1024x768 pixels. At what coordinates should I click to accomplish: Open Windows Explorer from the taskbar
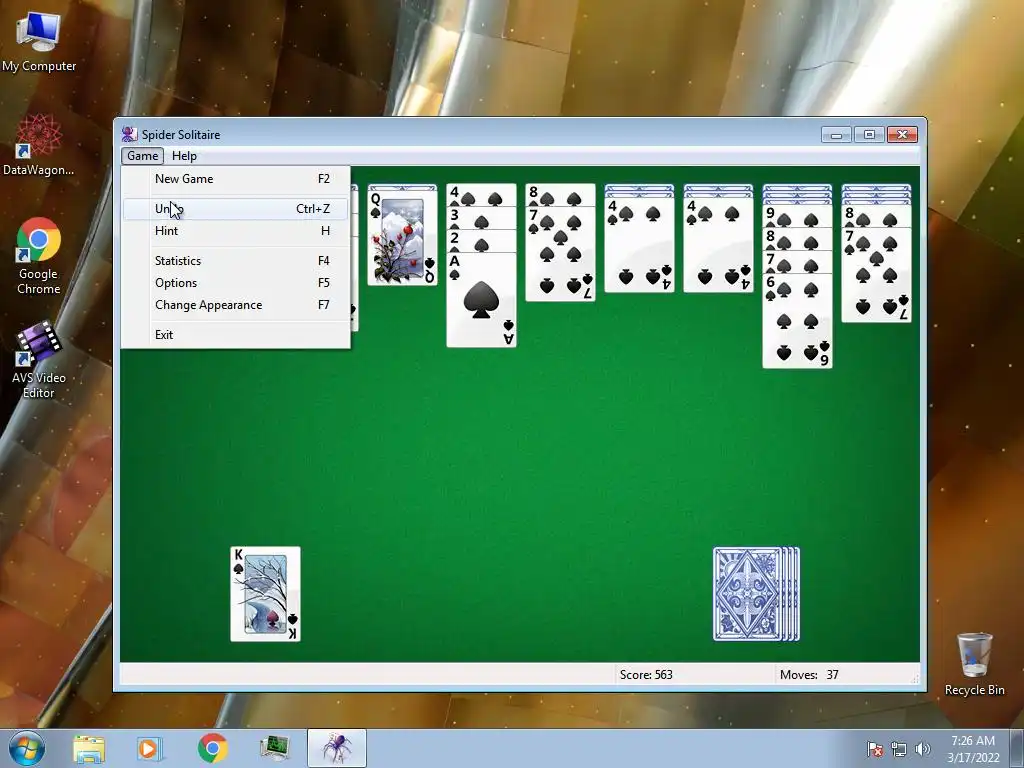[89, 748]
